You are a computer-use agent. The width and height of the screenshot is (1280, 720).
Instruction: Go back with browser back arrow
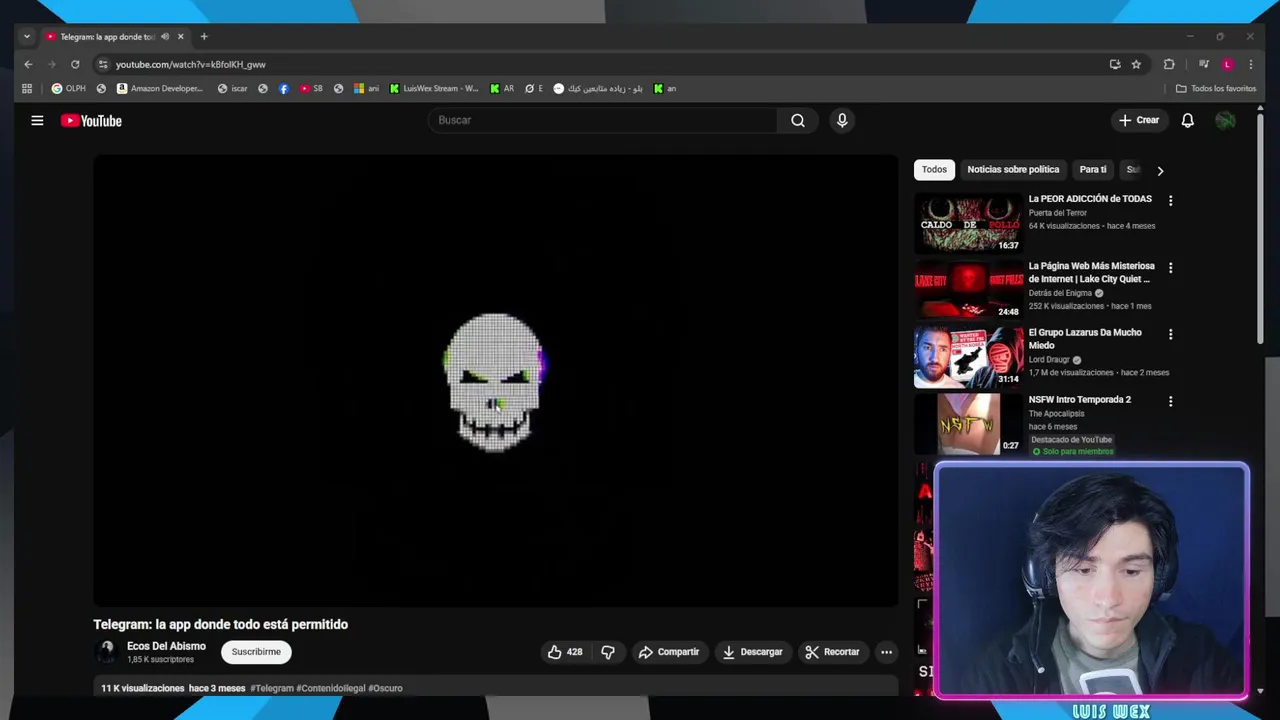(x=28, y=64)
